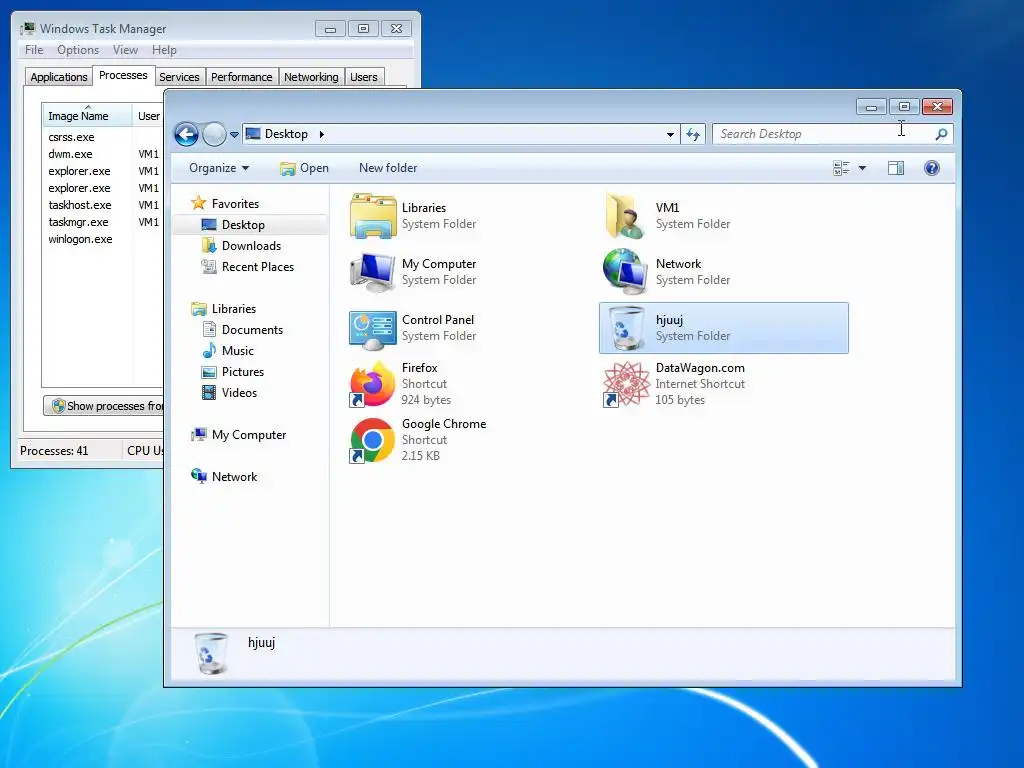Click the search magnifier icon
Image resolution: width=1024 pixels, height=768 pixels.
click(941, 135)
